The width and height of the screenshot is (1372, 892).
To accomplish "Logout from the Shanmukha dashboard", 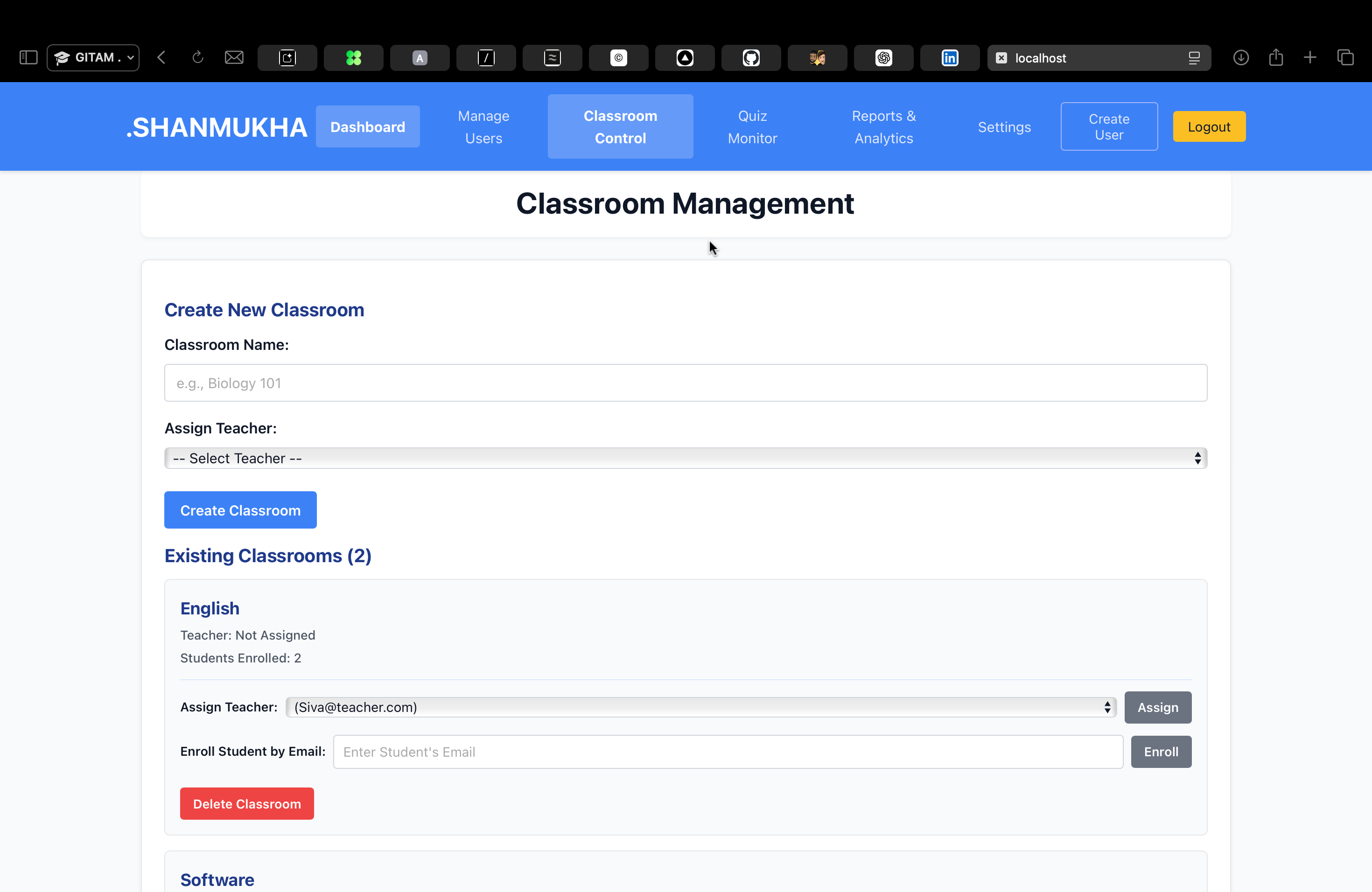I will click(1209, 126).
